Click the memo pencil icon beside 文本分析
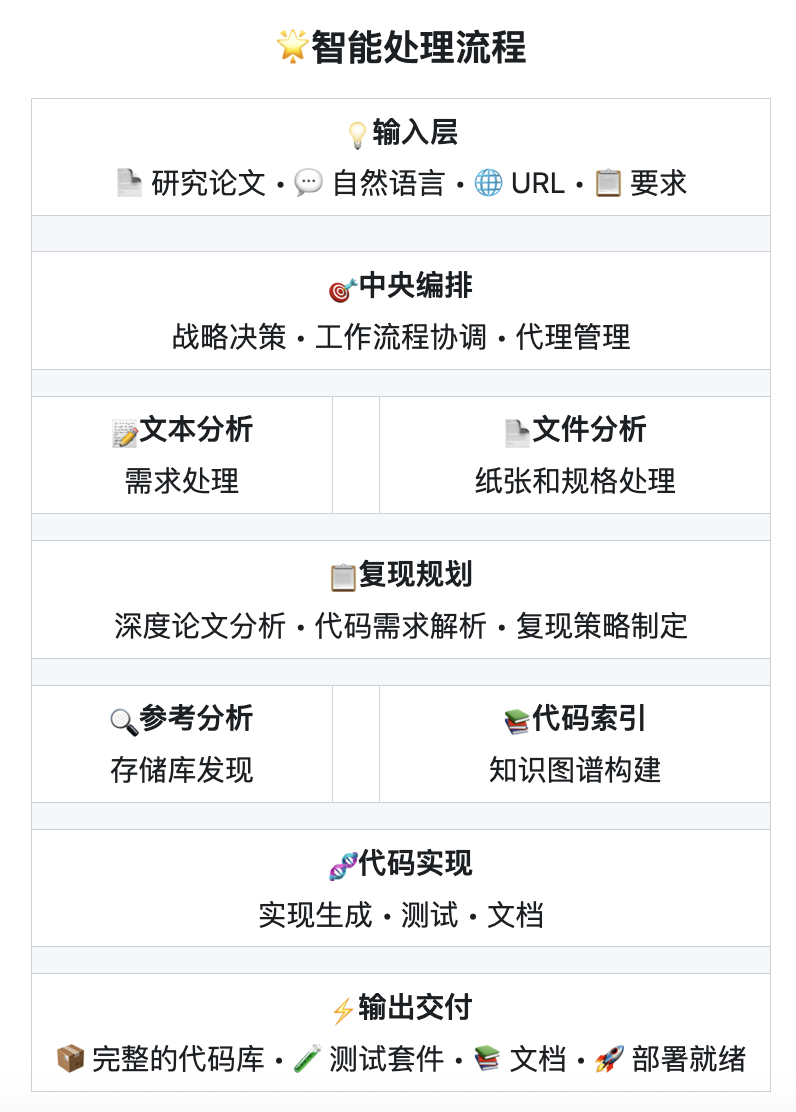The width and height of the screenshot is (796, 1112). [x=125, y=433]
